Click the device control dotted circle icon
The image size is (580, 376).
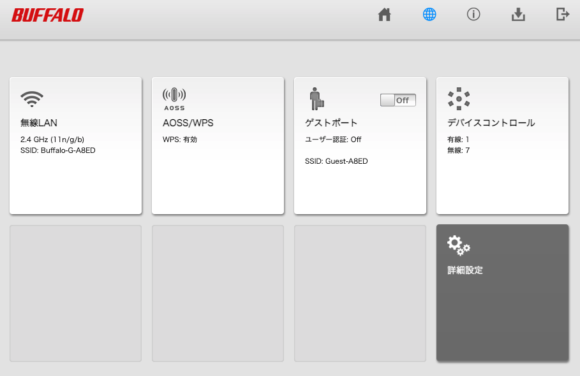click(459, 99)
